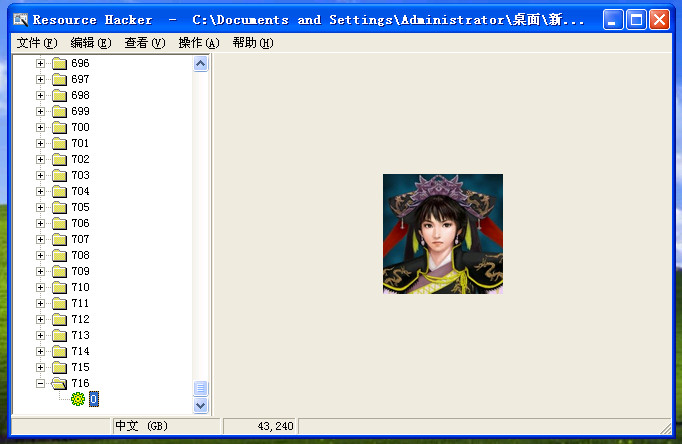The width and height of the screenshot is (682, 444).
Task: Maximize the Resource Hacker window
Action: point(636,20)
